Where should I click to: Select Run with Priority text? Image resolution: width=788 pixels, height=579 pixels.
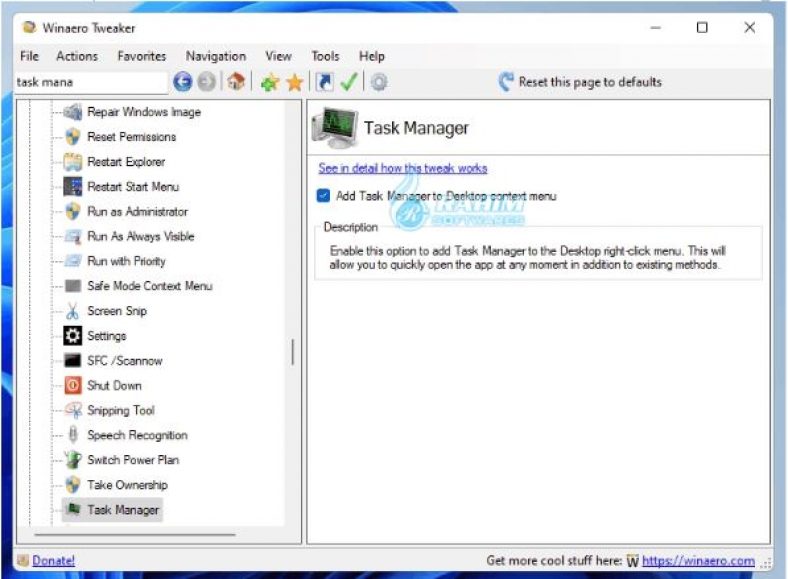(126, 261)
